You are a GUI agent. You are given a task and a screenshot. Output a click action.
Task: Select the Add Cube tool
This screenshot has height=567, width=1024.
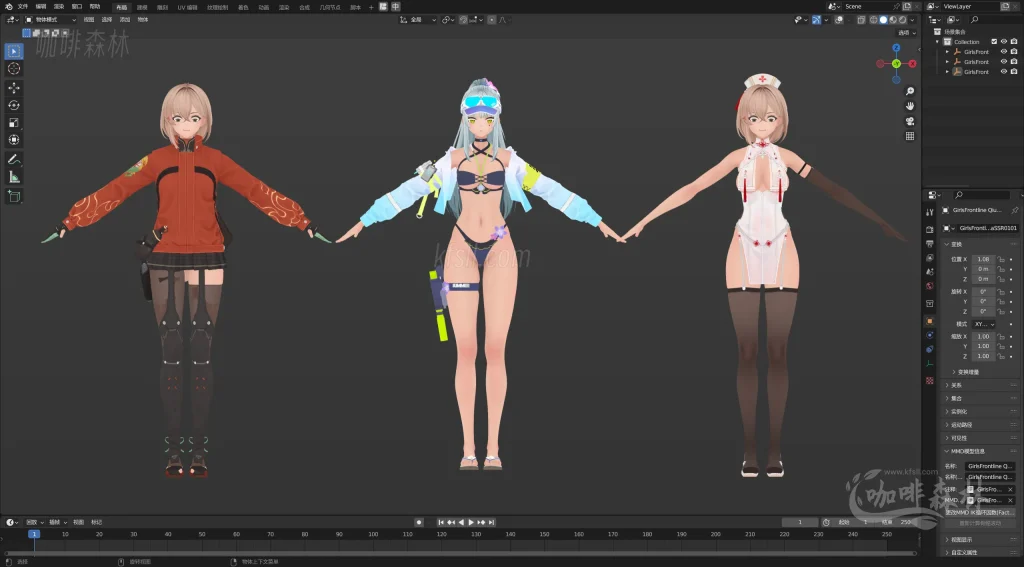pyautogui.click(x=14, y=196)
